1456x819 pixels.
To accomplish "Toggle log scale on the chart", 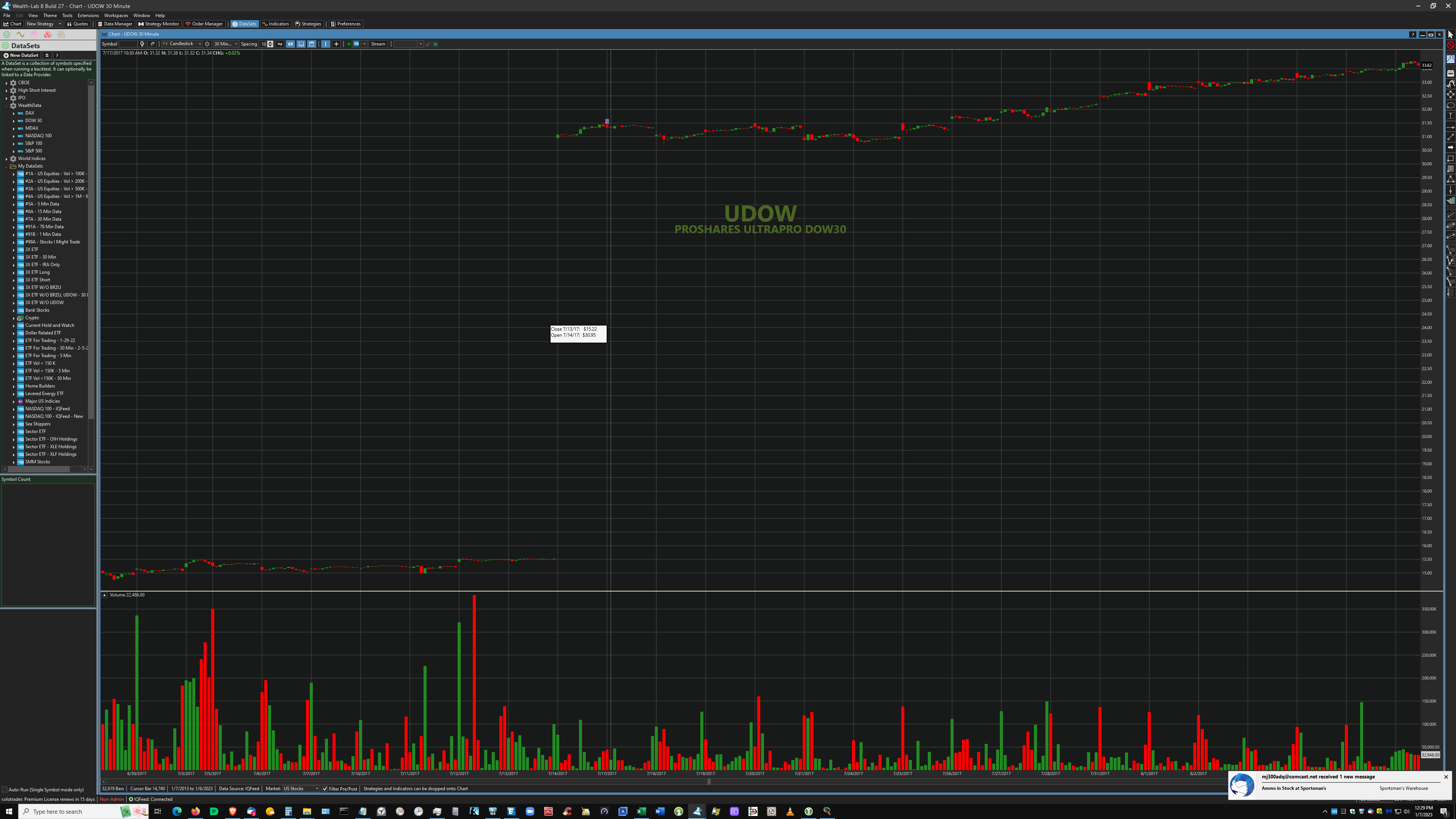I will [280, 44].
